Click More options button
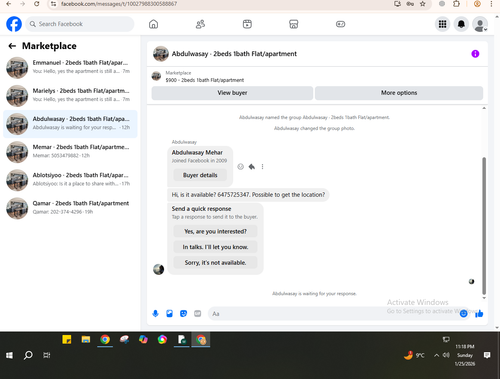The height and width of the screenshot is (379, 500). tap(399, 93)
